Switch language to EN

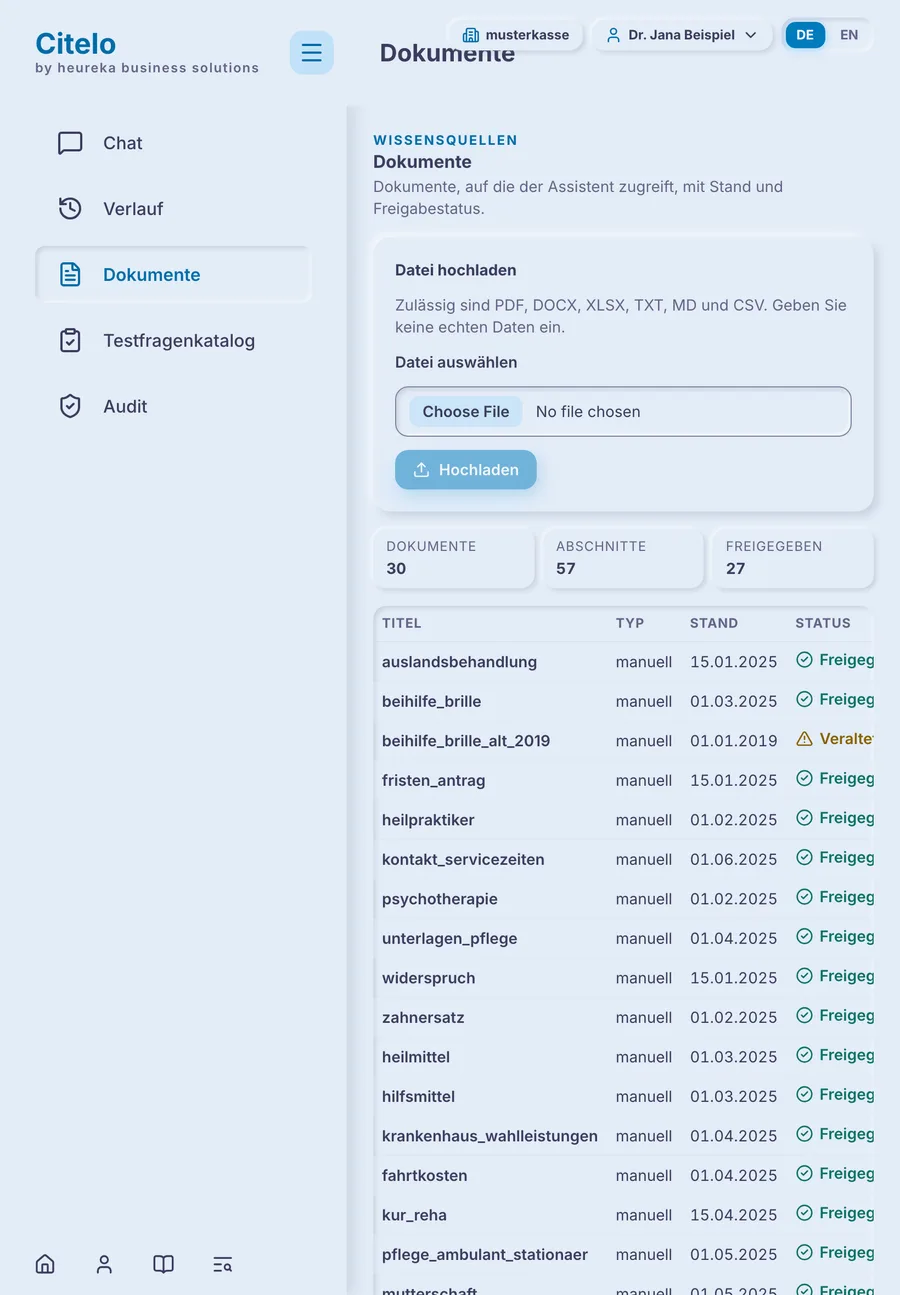coord(849,35)
